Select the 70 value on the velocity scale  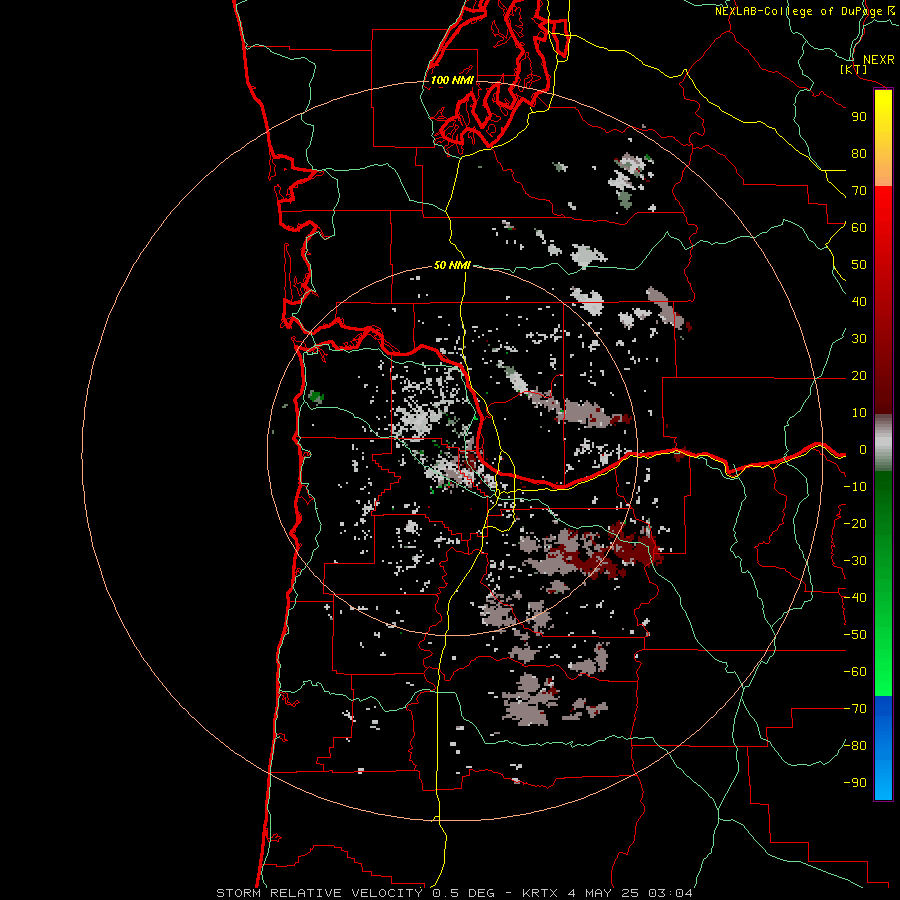pyautogui.click(x=859, y=191)
